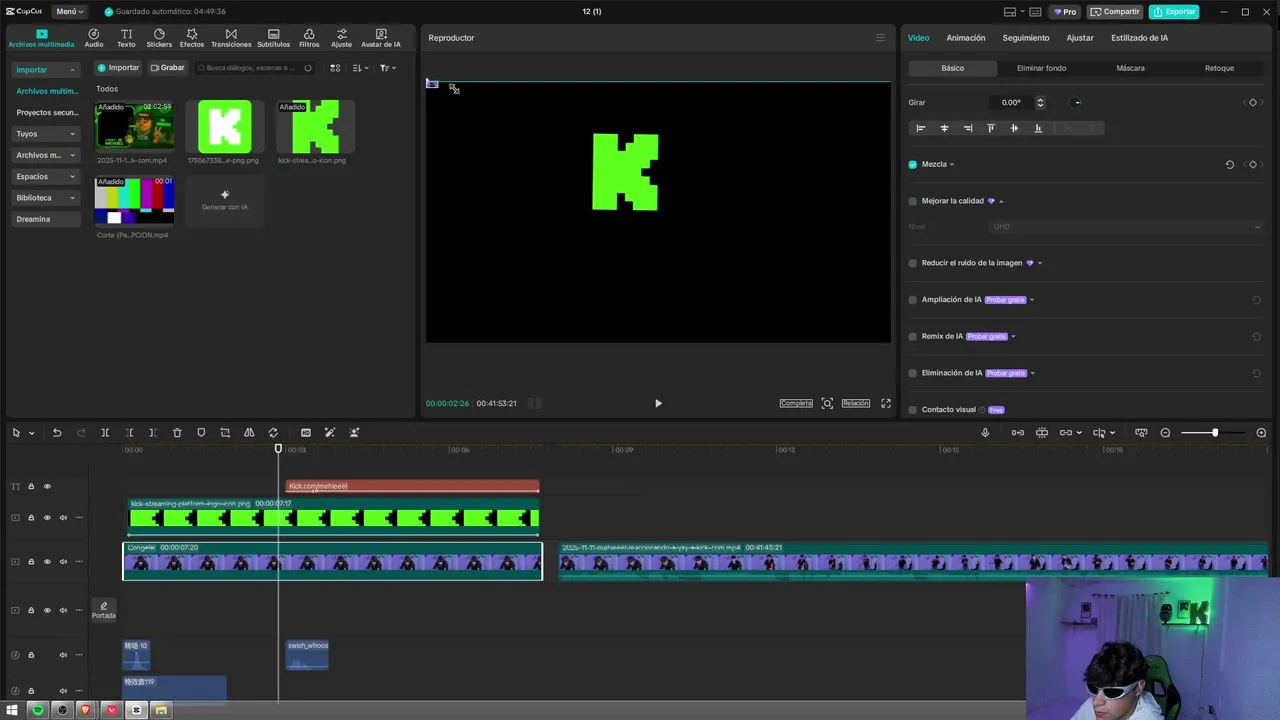Image resolution: width=1280 pixels, height=720 pixels.
Task: Select the Corte color bars video thumbnail
Action: (x=134, y=201)
